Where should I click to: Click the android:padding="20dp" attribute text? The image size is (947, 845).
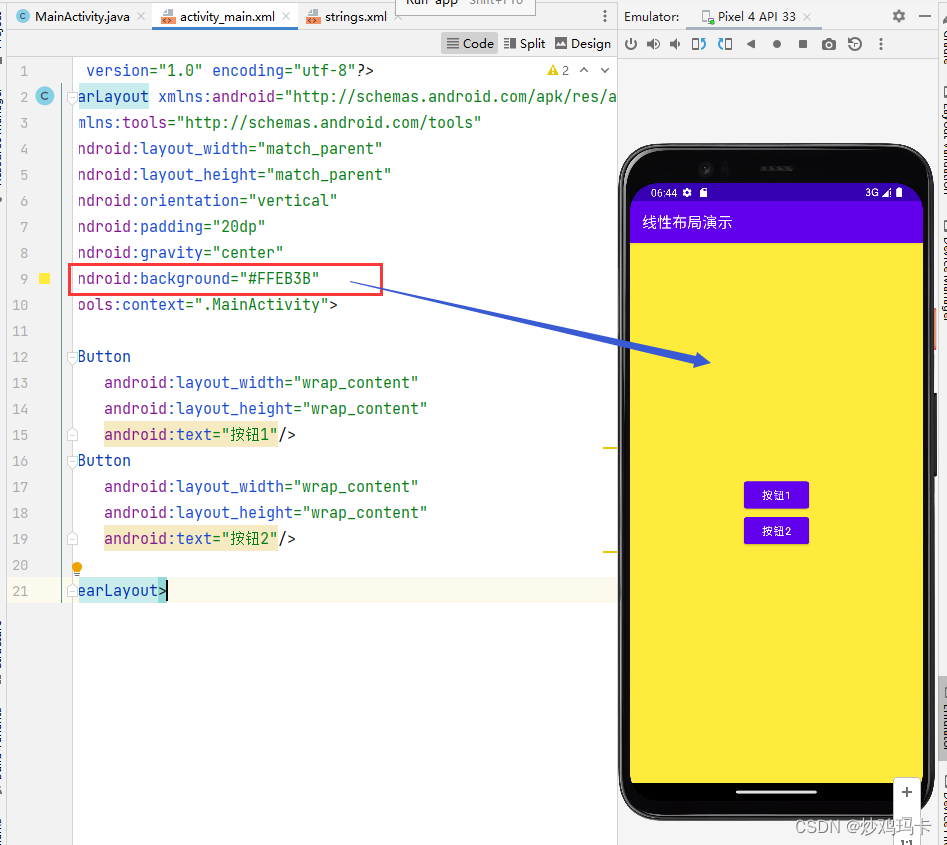pyautogui.click(x=172, y=227)
